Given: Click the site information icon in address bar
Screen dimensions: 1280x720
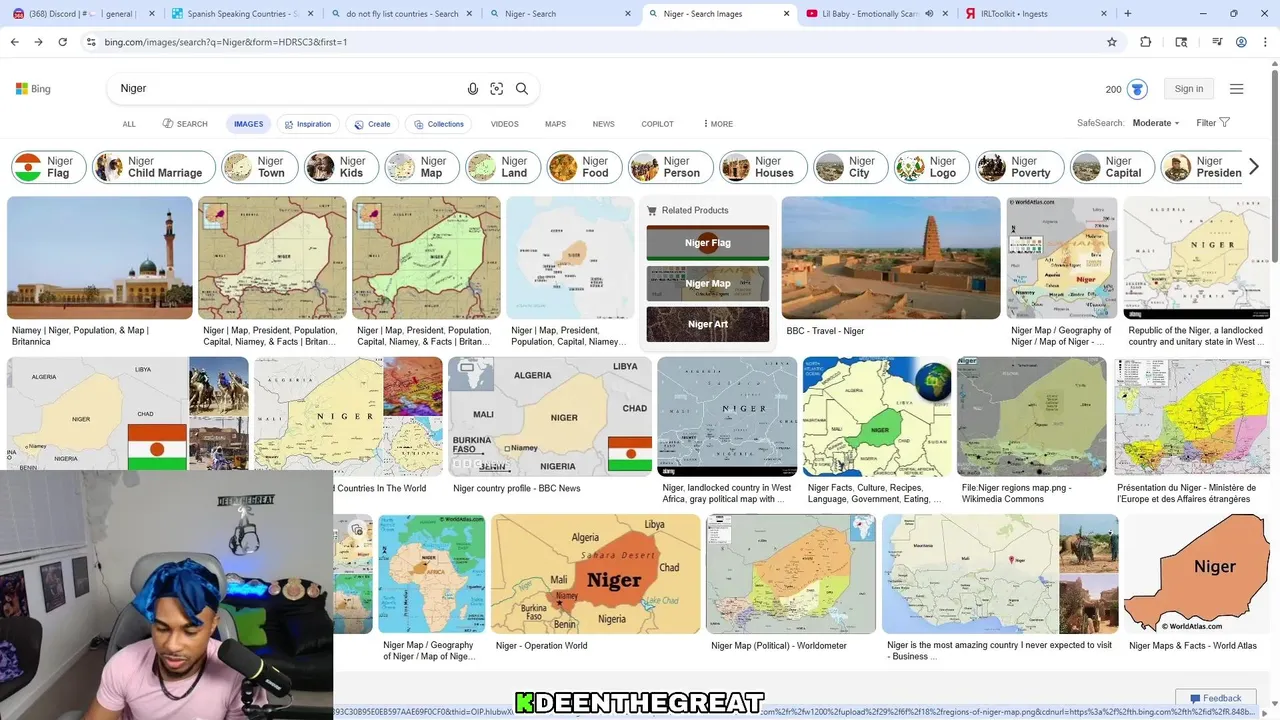Looking at the screenshot, I should (x=91, y=42).
